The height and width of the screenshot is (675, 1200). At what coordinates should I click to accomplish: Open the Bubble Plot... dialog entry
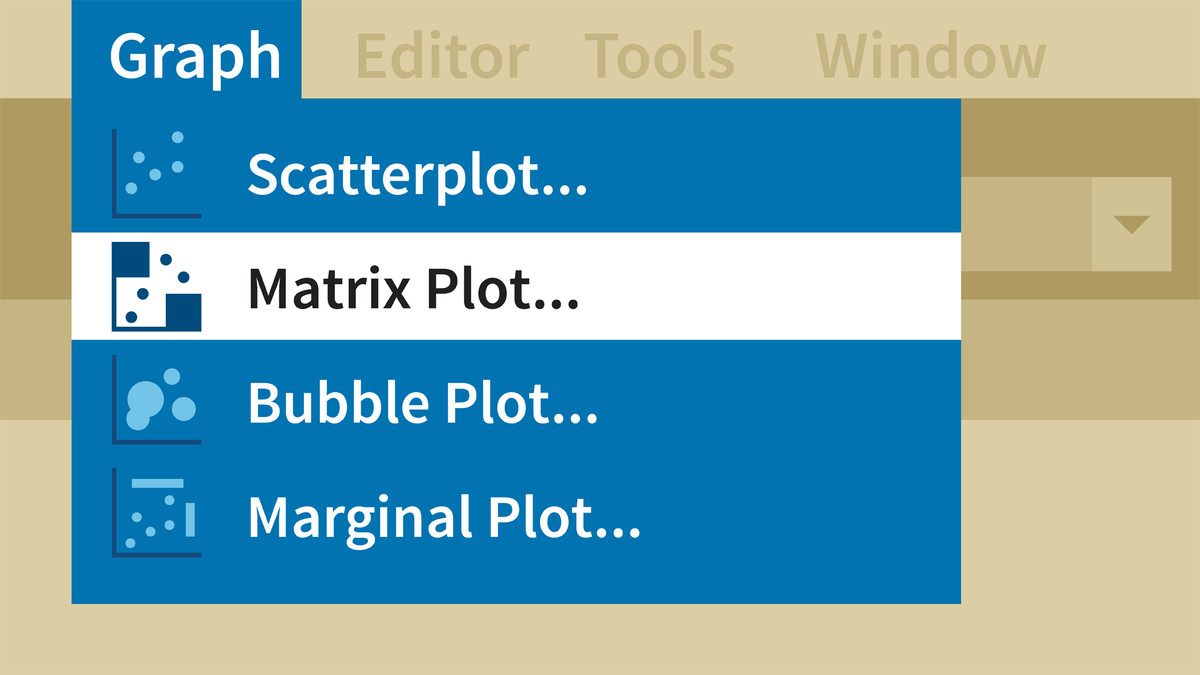[422, 402]
